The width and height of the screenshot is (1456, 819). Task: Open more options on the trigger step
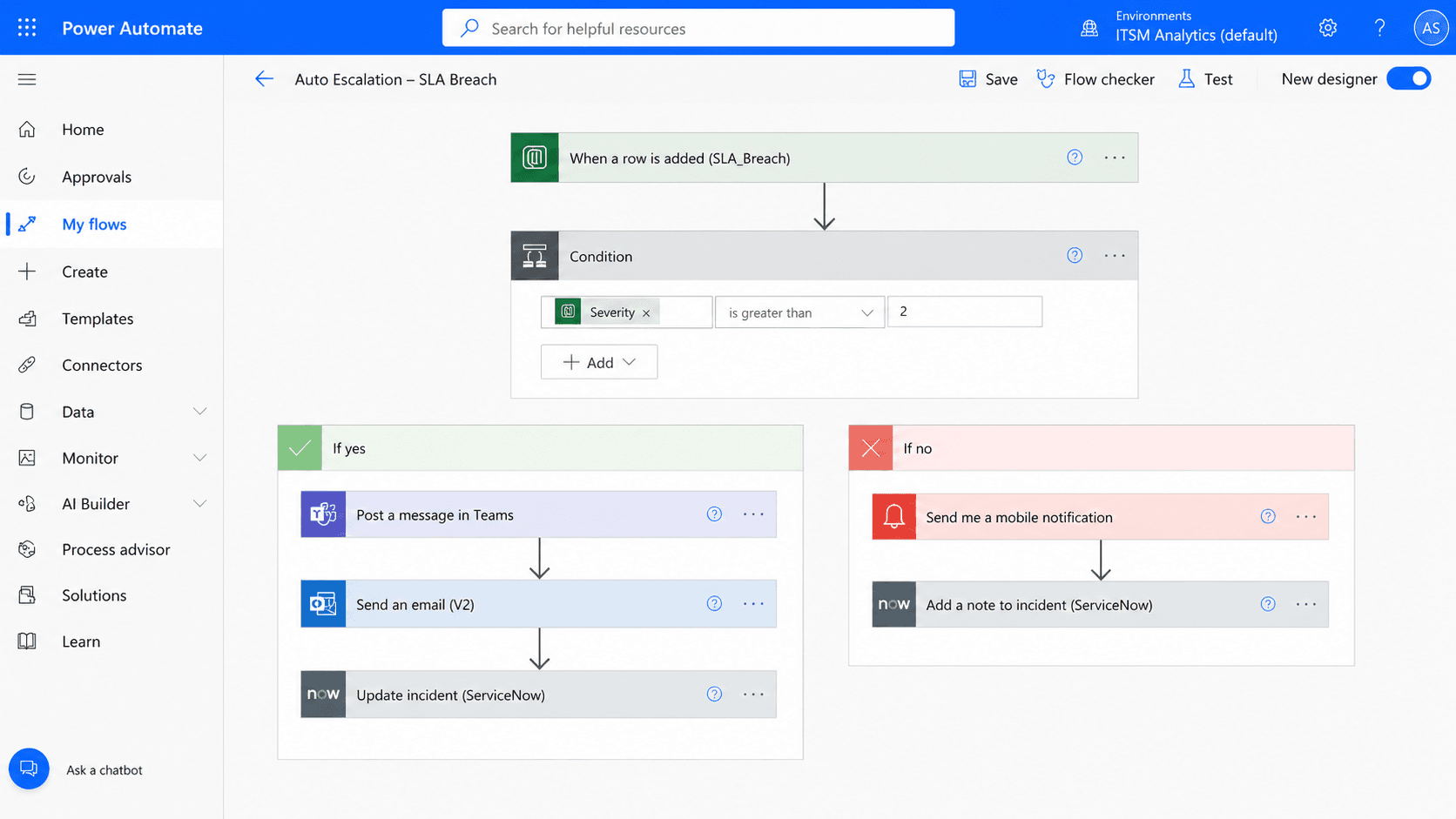(1115, 158)
